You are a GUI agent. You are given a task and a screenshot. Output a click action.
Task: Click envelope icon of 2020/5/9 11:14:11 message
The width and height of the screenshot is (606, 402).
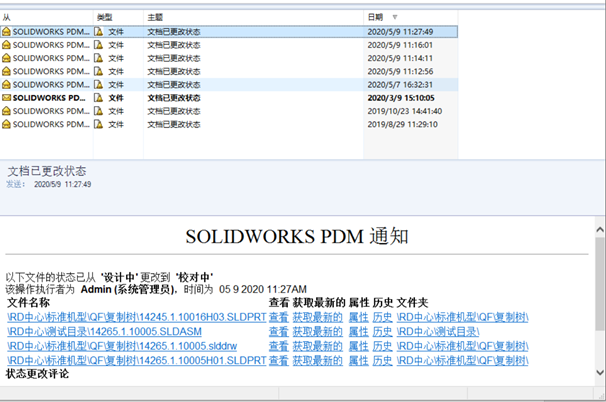pos(7,58)
